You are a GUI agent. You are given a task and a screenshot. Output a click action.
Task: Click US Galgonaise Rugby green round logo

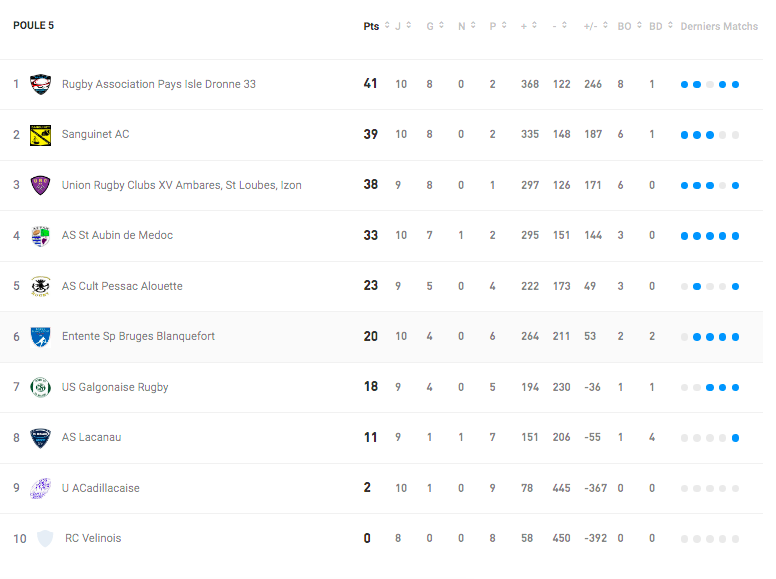(41, 387)
